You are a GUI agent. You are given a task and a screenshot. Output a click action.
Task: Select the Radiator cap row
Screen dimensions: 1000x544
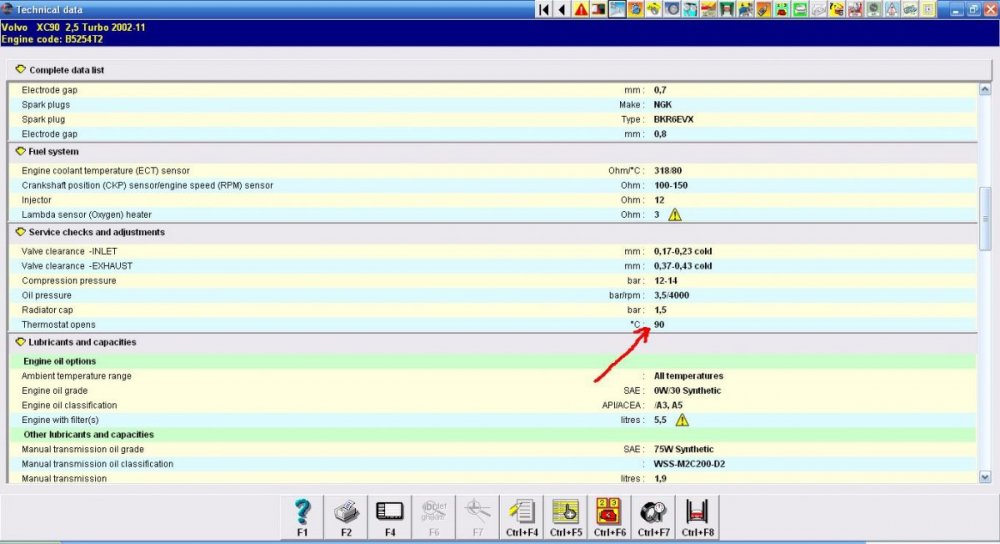[x=492, y=310]
